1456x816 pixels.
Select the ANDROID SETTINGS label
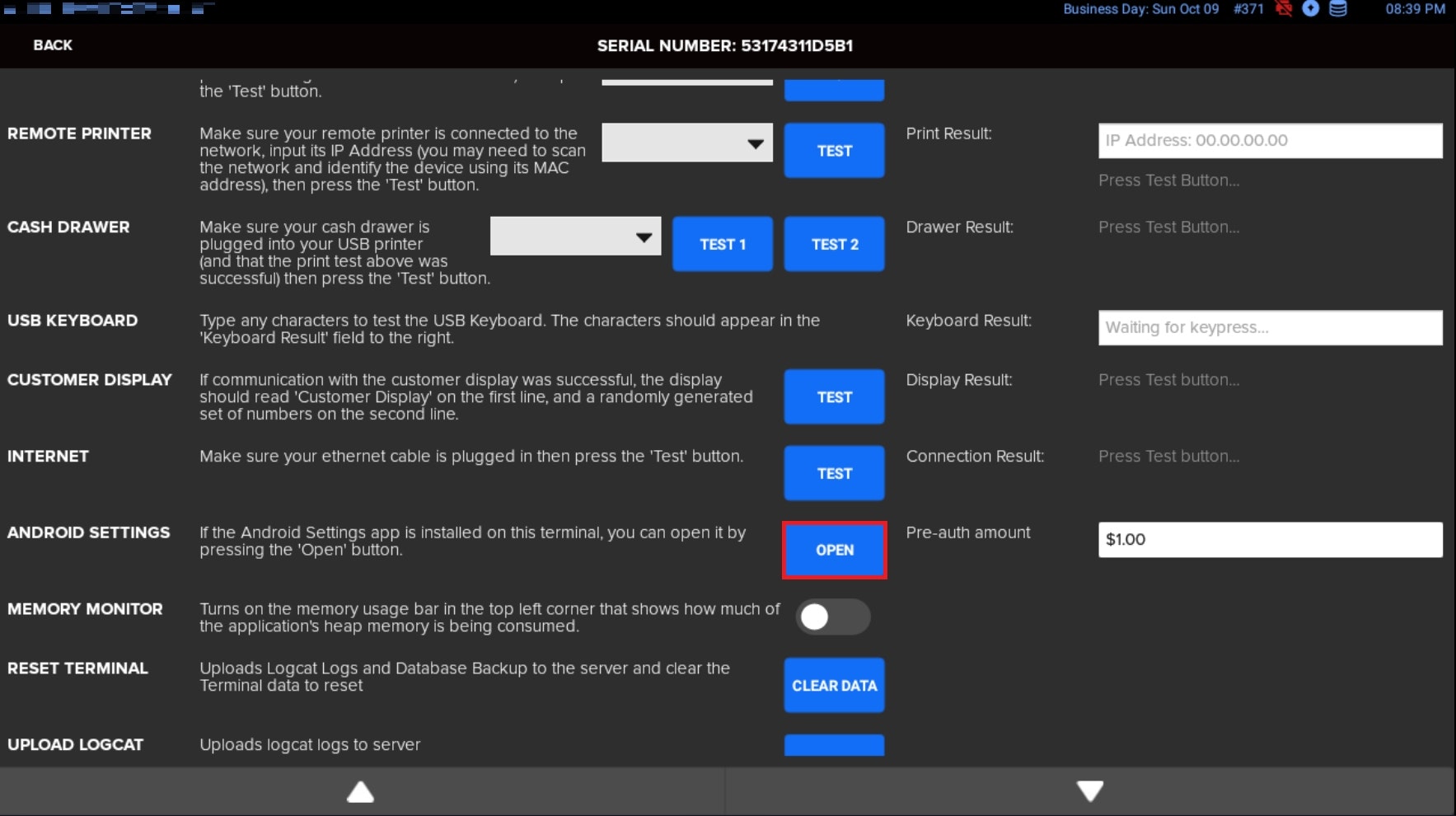point(89,532)
